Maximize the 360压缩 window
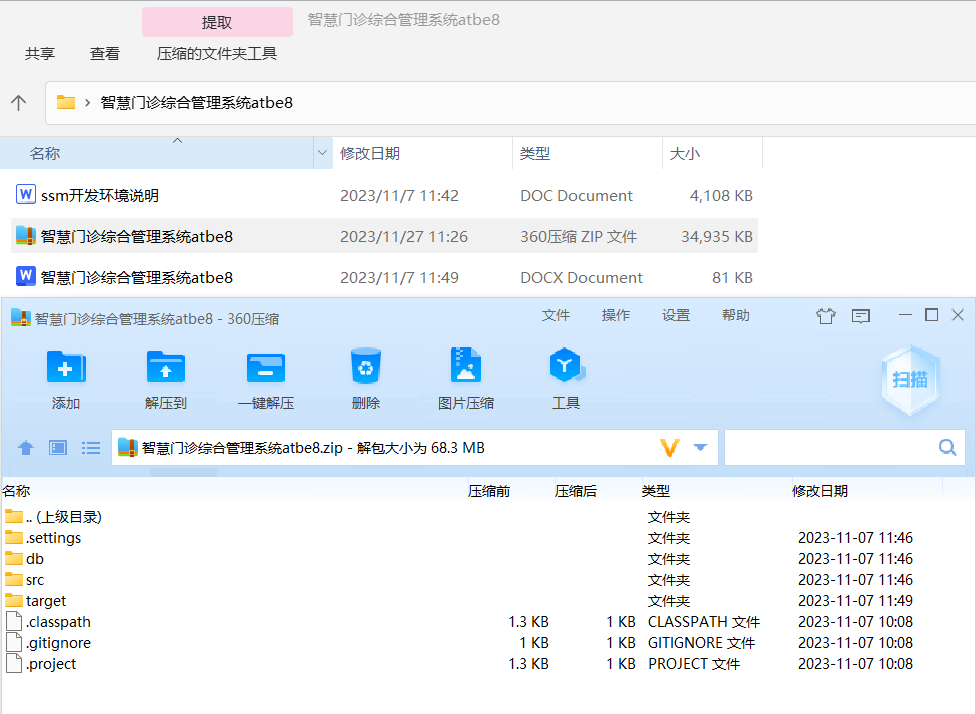This screenshot has width=976, height=714. coord(931,315)
